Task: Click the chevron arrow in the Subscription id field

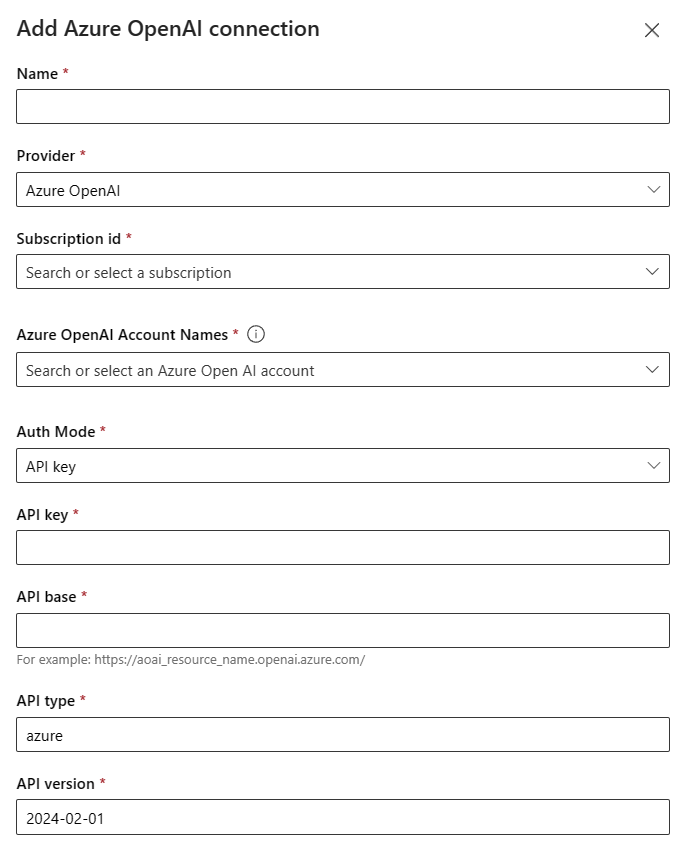Action: click(x=654, y=271)
